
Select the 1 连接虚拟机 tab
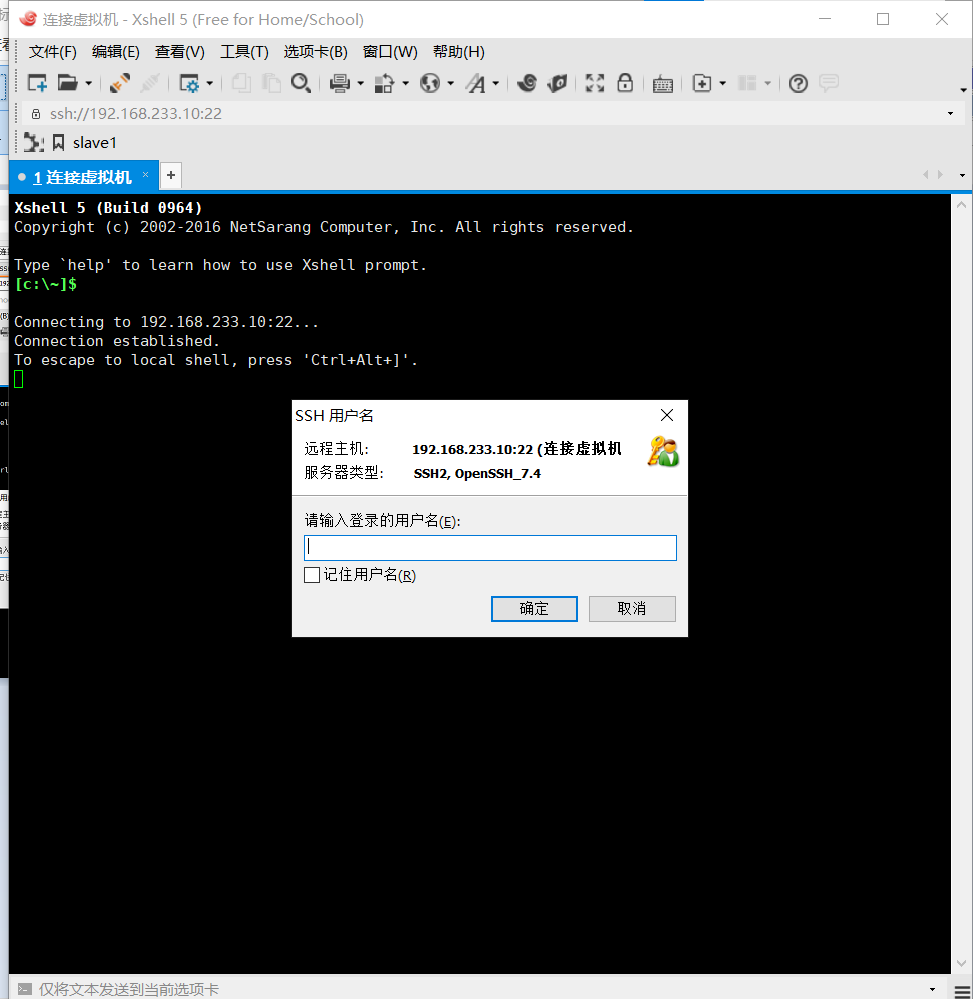(x=82, y=177)
